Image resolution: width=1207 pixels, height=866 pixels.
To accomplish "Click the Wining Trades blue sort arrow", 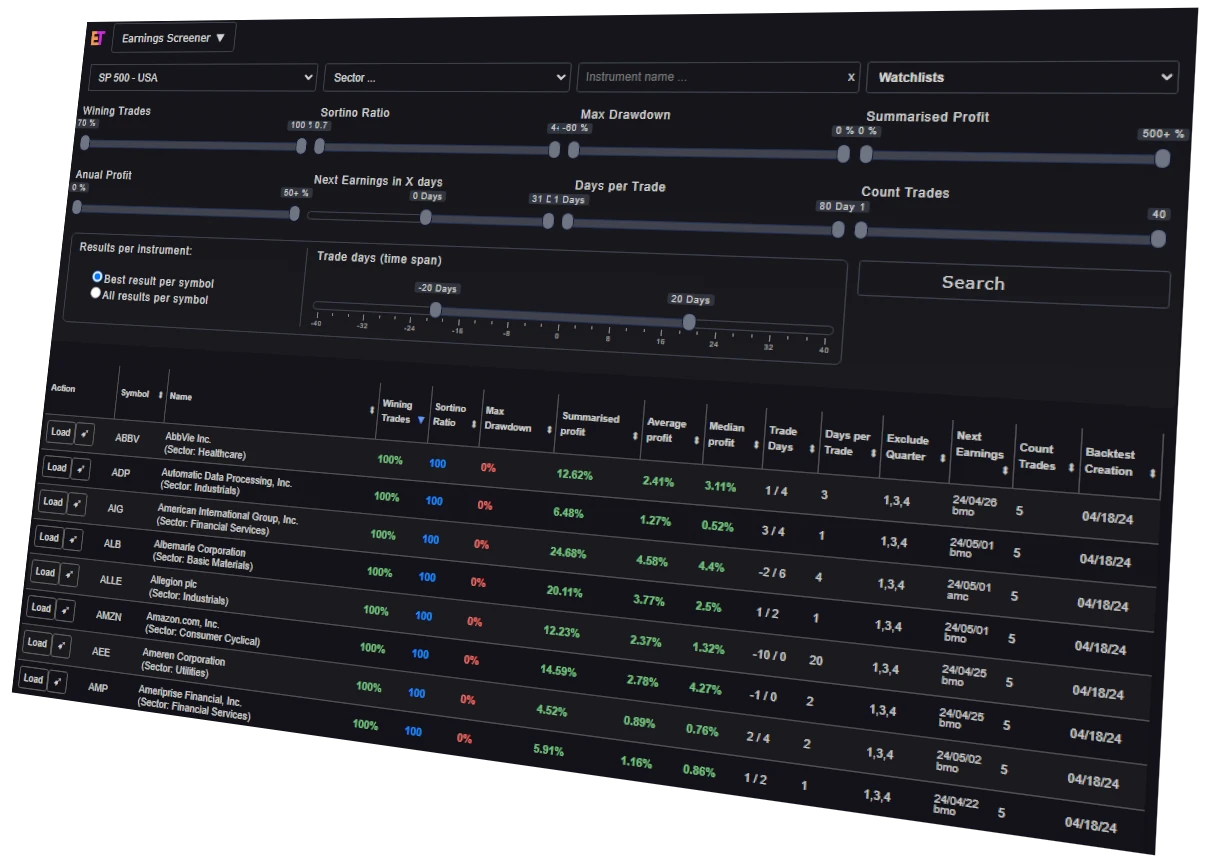I will tap(421, 420).
